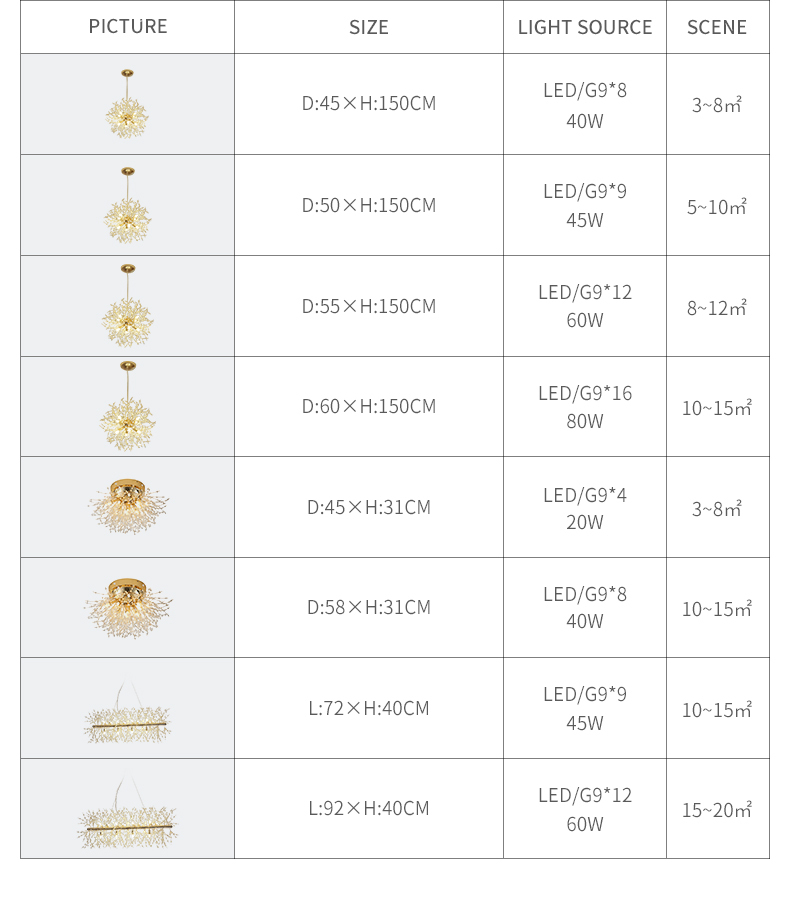Click the L:72×H:40CM size text

(368, 708)
